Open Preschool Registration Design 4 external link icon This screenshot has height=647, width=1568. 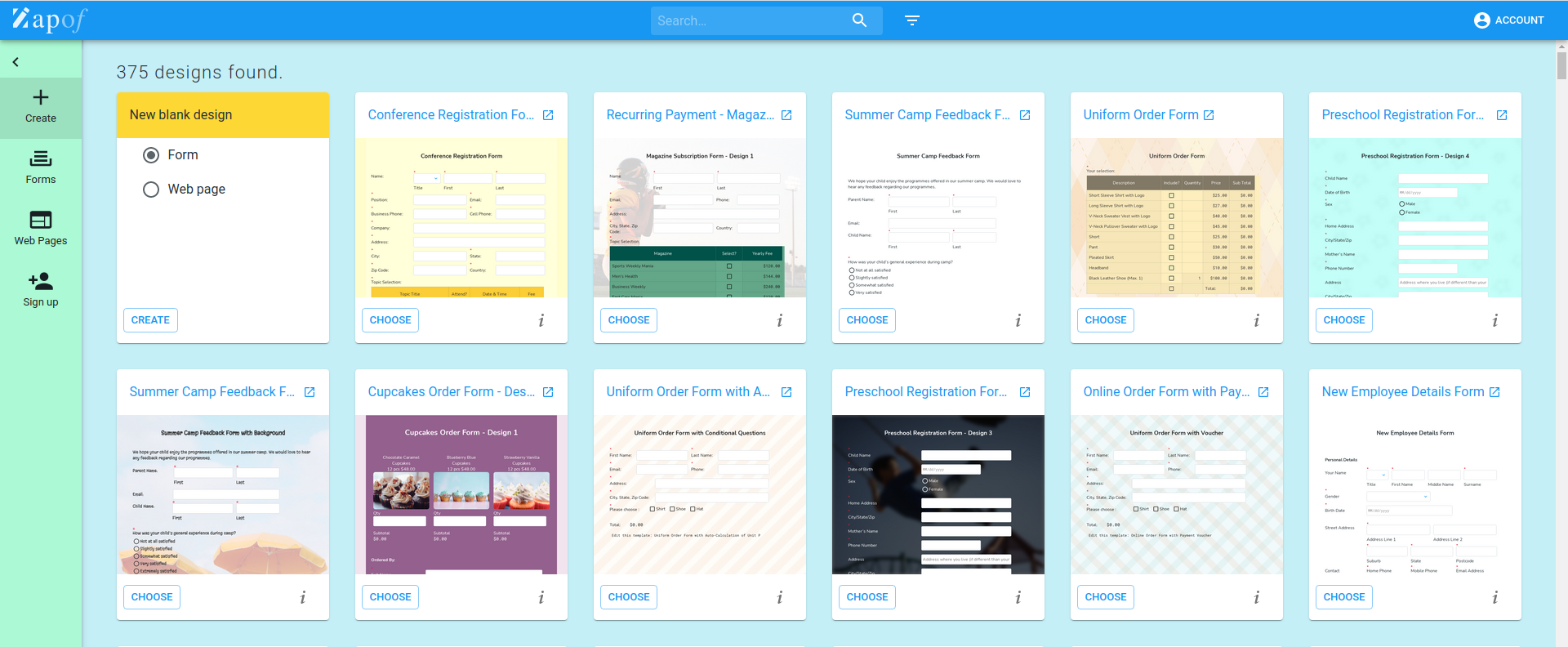1502,115
